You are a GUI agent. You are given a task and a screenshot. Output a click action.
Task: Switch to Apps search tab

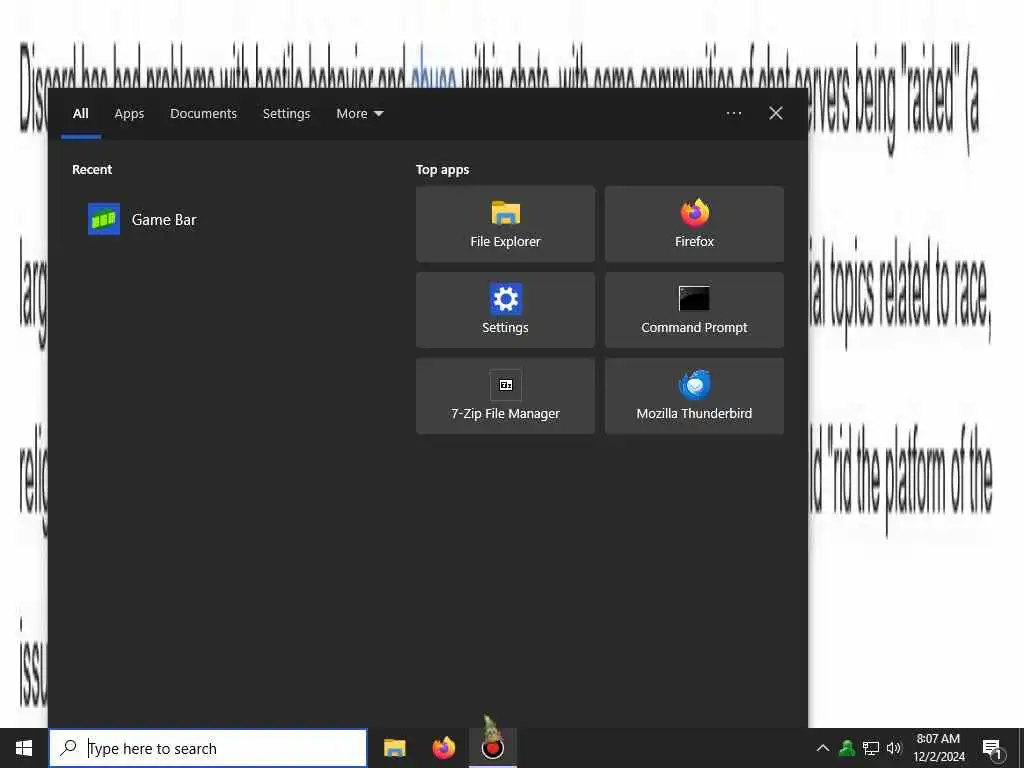pos(129,114)
